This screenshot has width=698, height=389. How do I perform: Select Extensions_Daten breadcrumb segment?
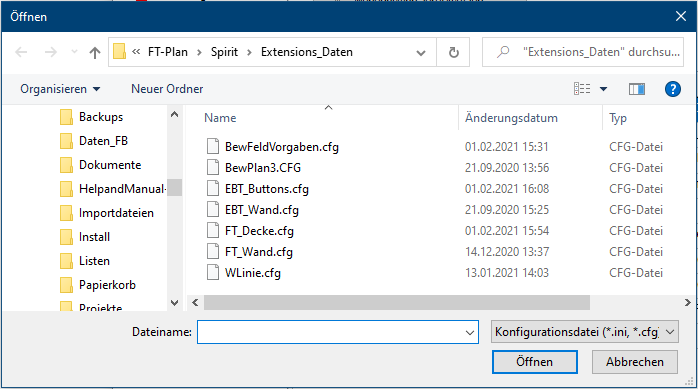[x=307, y=52]
